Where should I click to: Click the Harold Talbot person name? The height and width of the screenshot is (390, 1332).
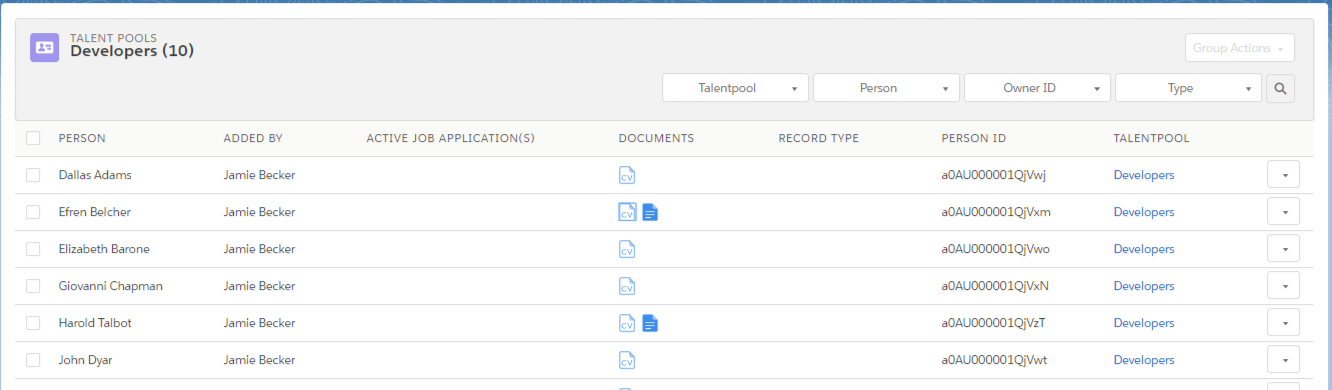pos(95,323)
